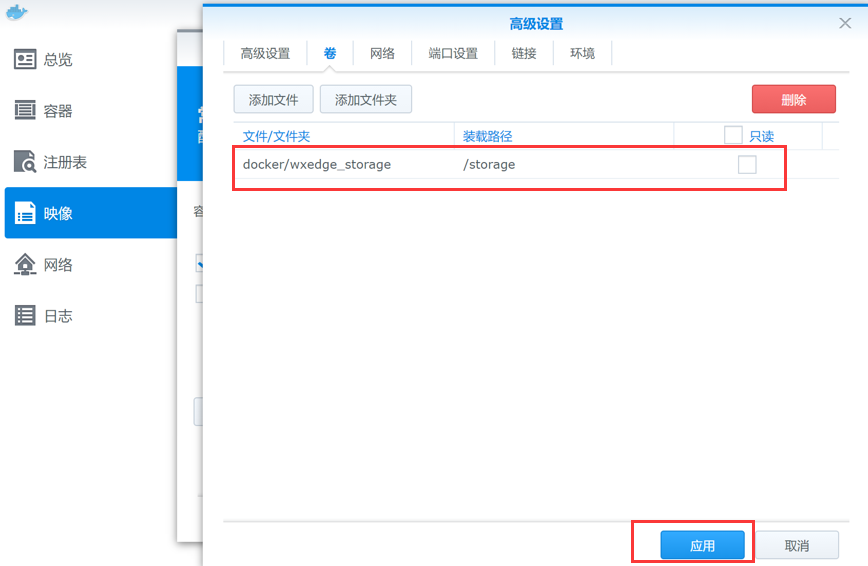Screen dimensions: 868x566
Task: Click 应用 to apply settings
Action: coord(702,545)
